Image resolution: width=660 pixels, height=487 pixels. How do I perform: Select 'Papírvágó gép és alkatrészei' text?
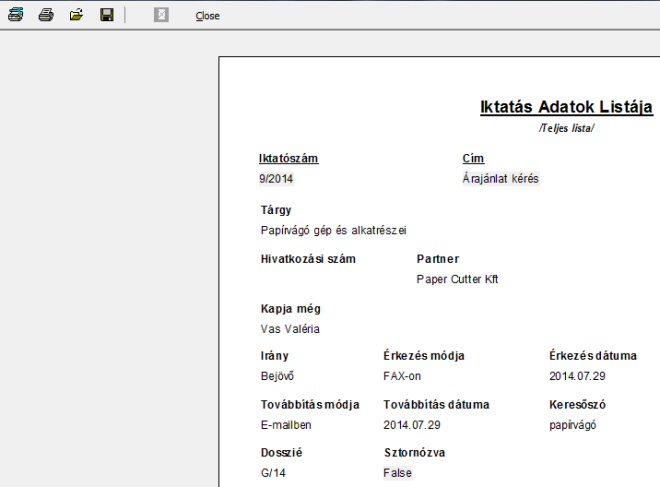(333, 230)
